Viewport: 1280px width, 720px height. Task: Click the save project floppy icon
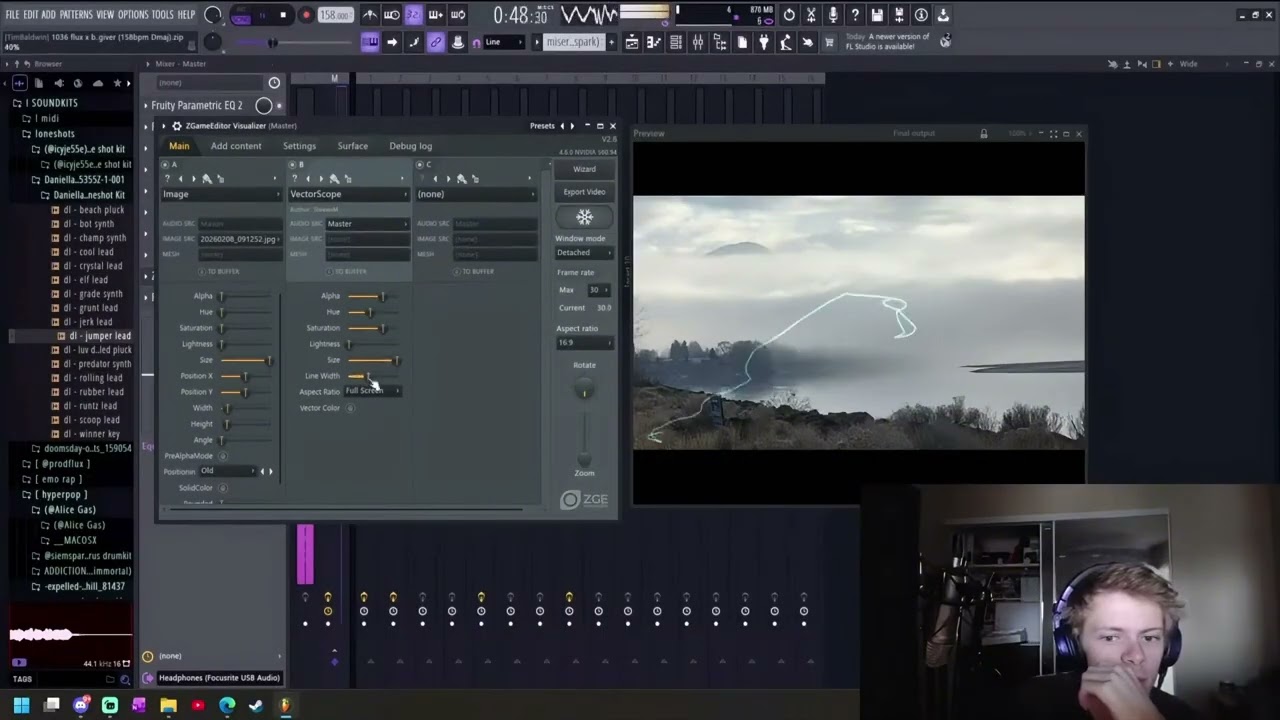pos(877,15)
